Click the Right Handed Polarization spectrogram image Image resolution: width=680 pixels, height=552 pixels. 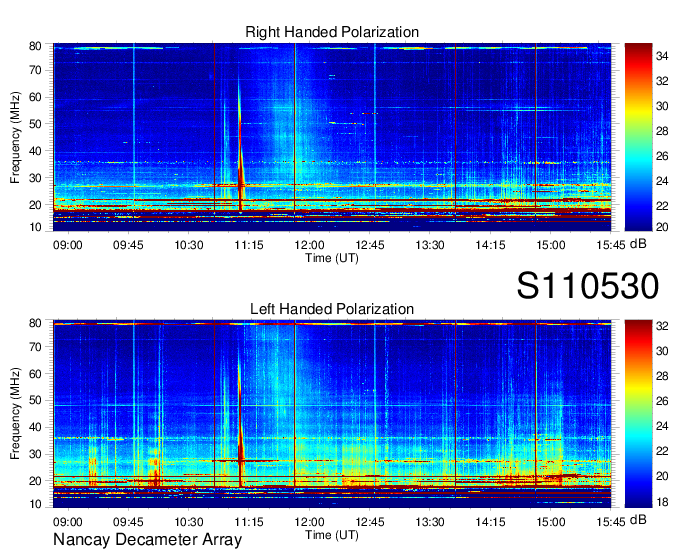point(332,137)
